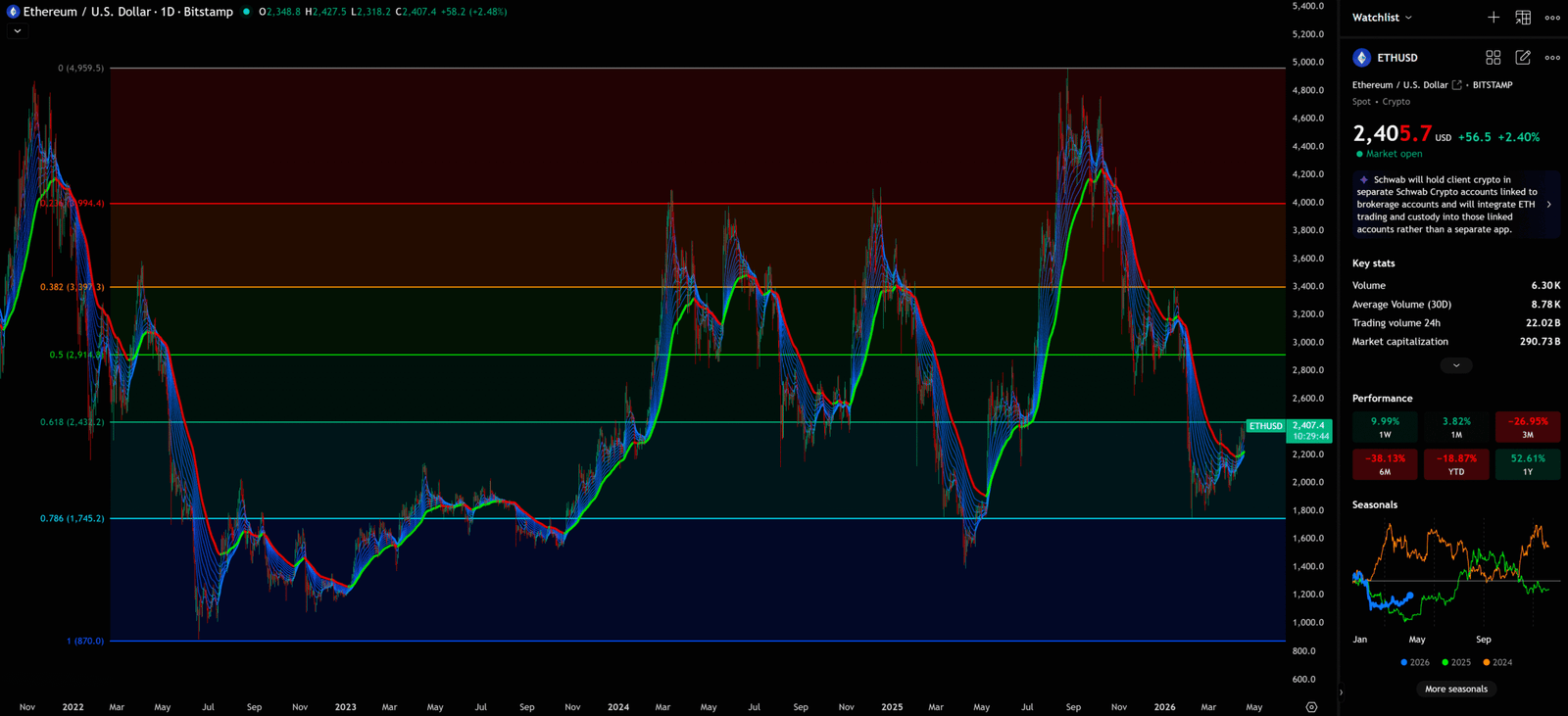Click the external link icon beside U.S. Dollar
This screenshot has height=716, width=1568.
(x=1456, y=85)
